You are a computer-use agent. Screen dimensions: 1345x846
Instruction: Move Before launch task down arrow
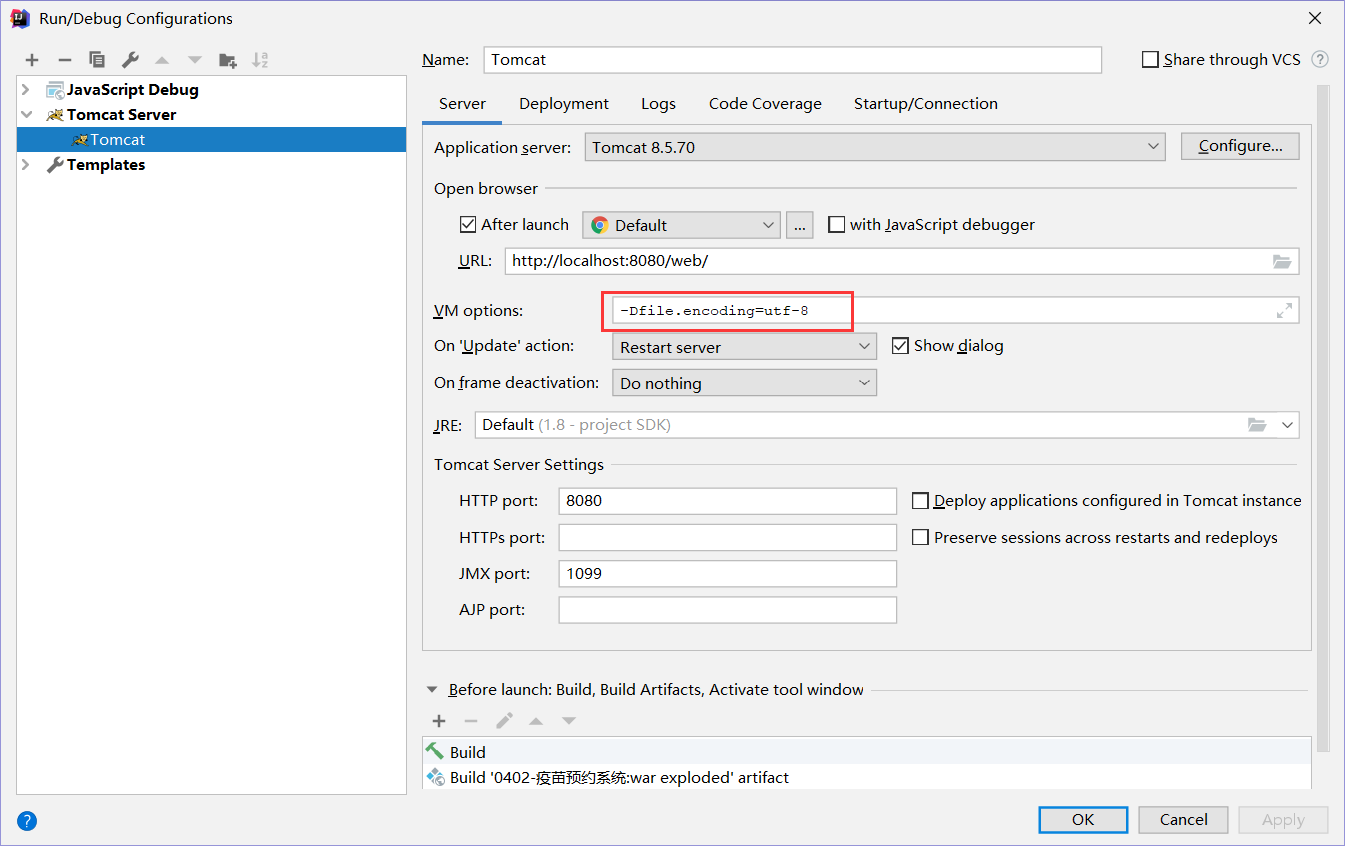[x=569, y=721]
